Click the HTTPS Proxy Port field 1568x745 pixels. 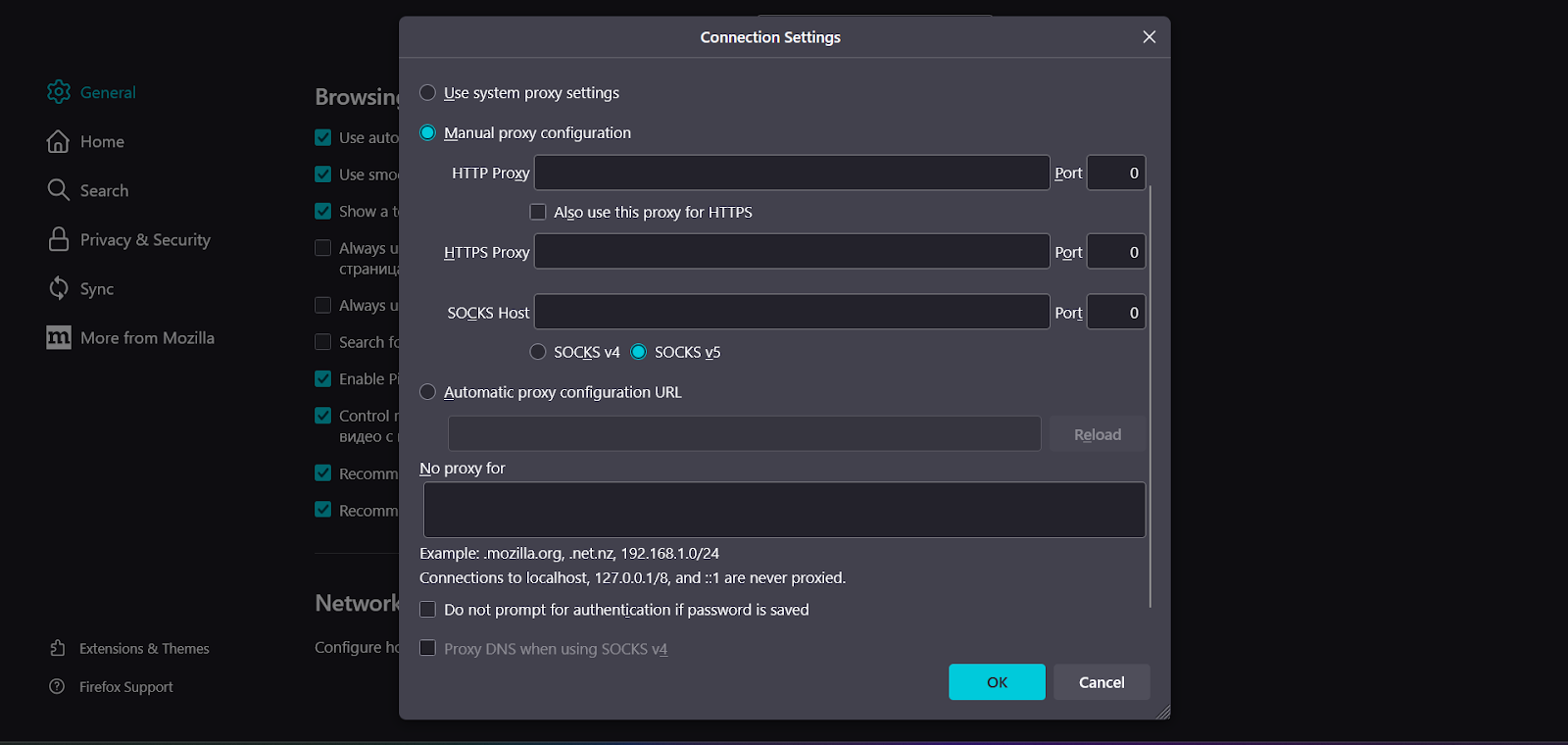1116,252
